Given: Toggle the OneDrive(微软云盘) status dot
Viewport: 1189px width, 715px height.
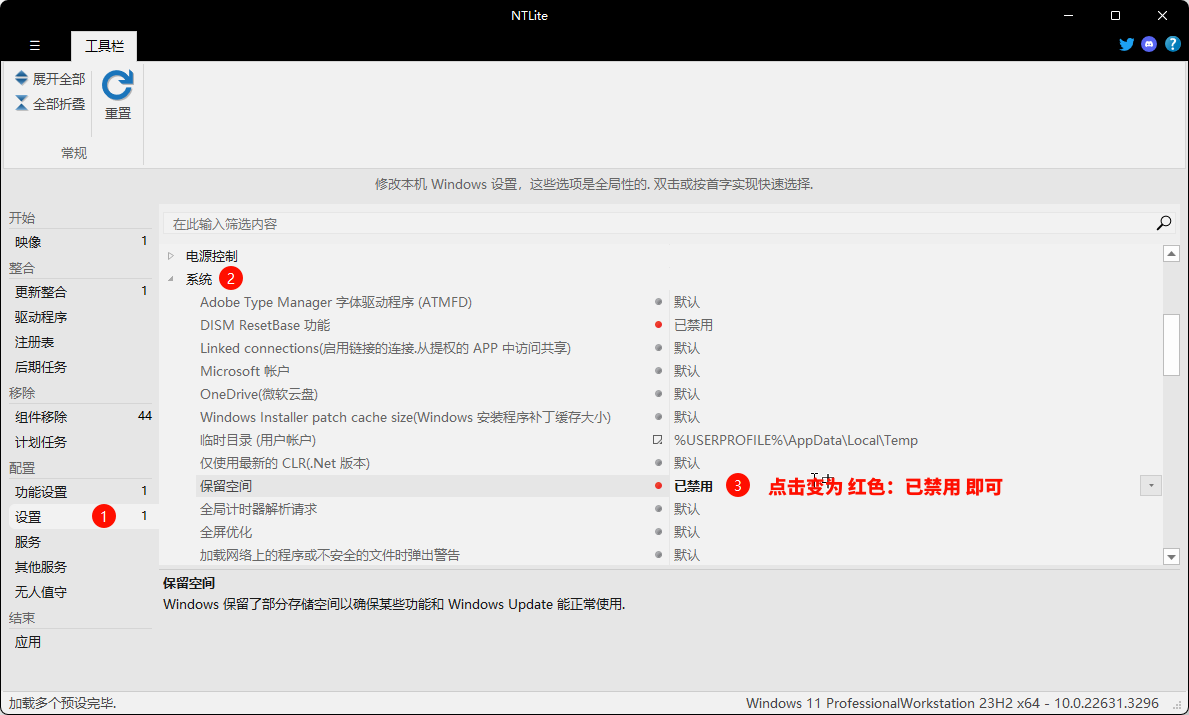Looking at the screenshot, I should [x=658, y=394].
